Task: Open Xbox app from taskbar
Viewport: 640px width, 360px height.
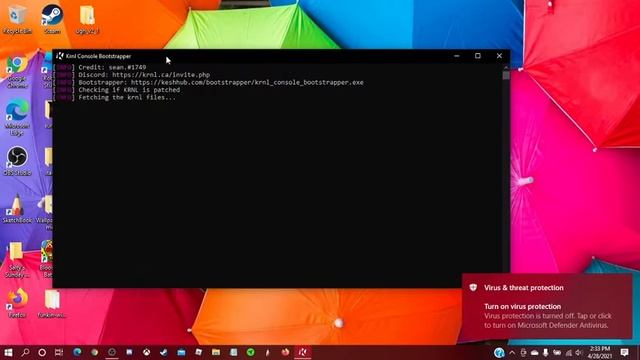Action: pos(147,352)
